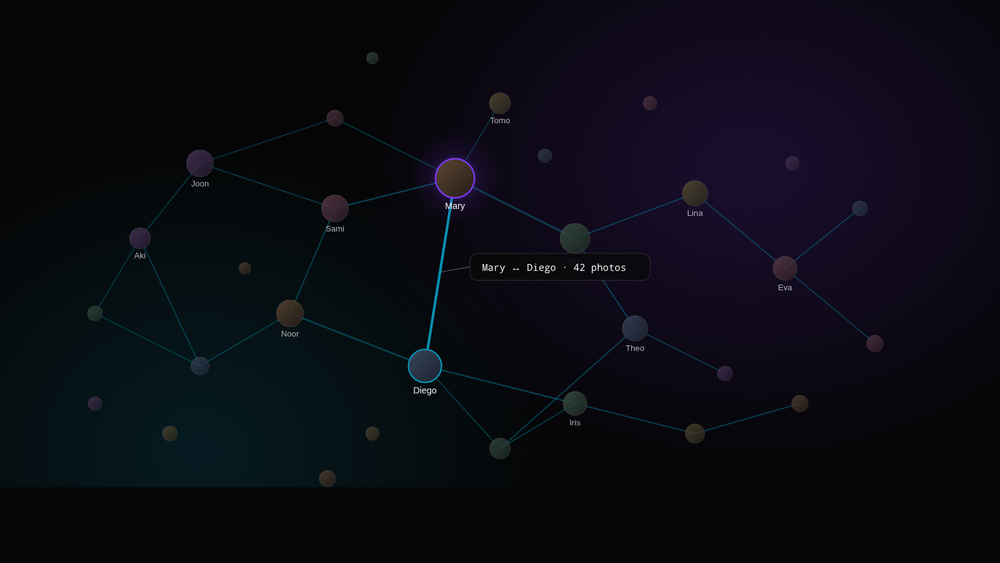Click unlabeled blue node below Aki
The height and width of the screenshot is (563, 1000).
click(x=200, y=366)
